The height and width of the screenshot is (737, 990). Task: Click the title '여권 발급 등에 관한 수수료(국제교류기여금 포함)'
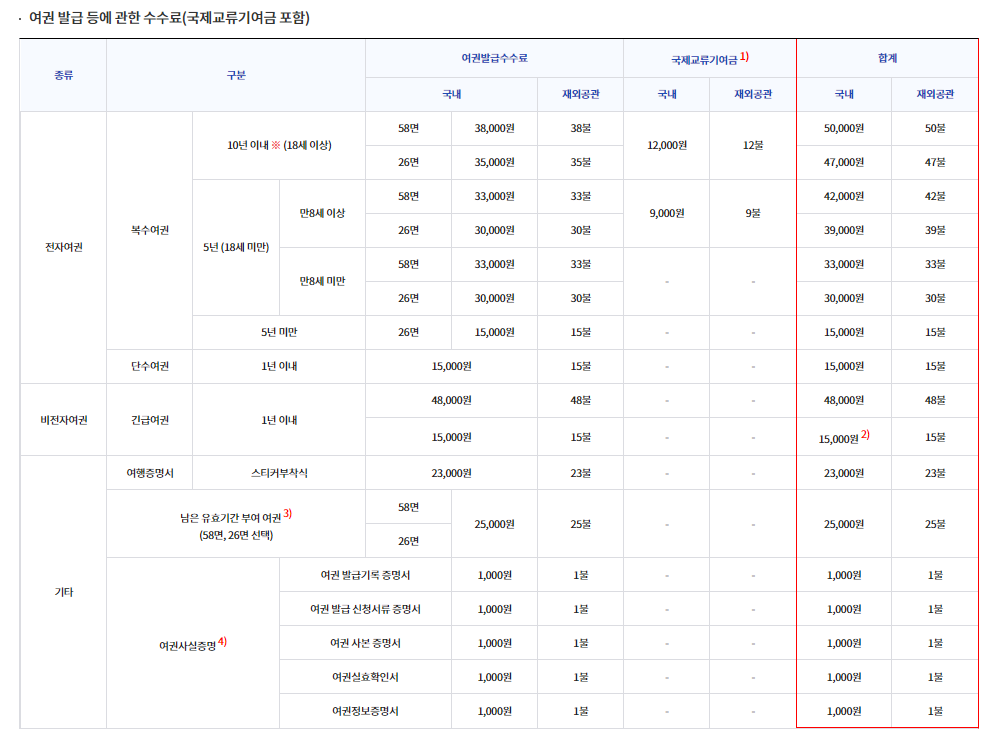169,18
